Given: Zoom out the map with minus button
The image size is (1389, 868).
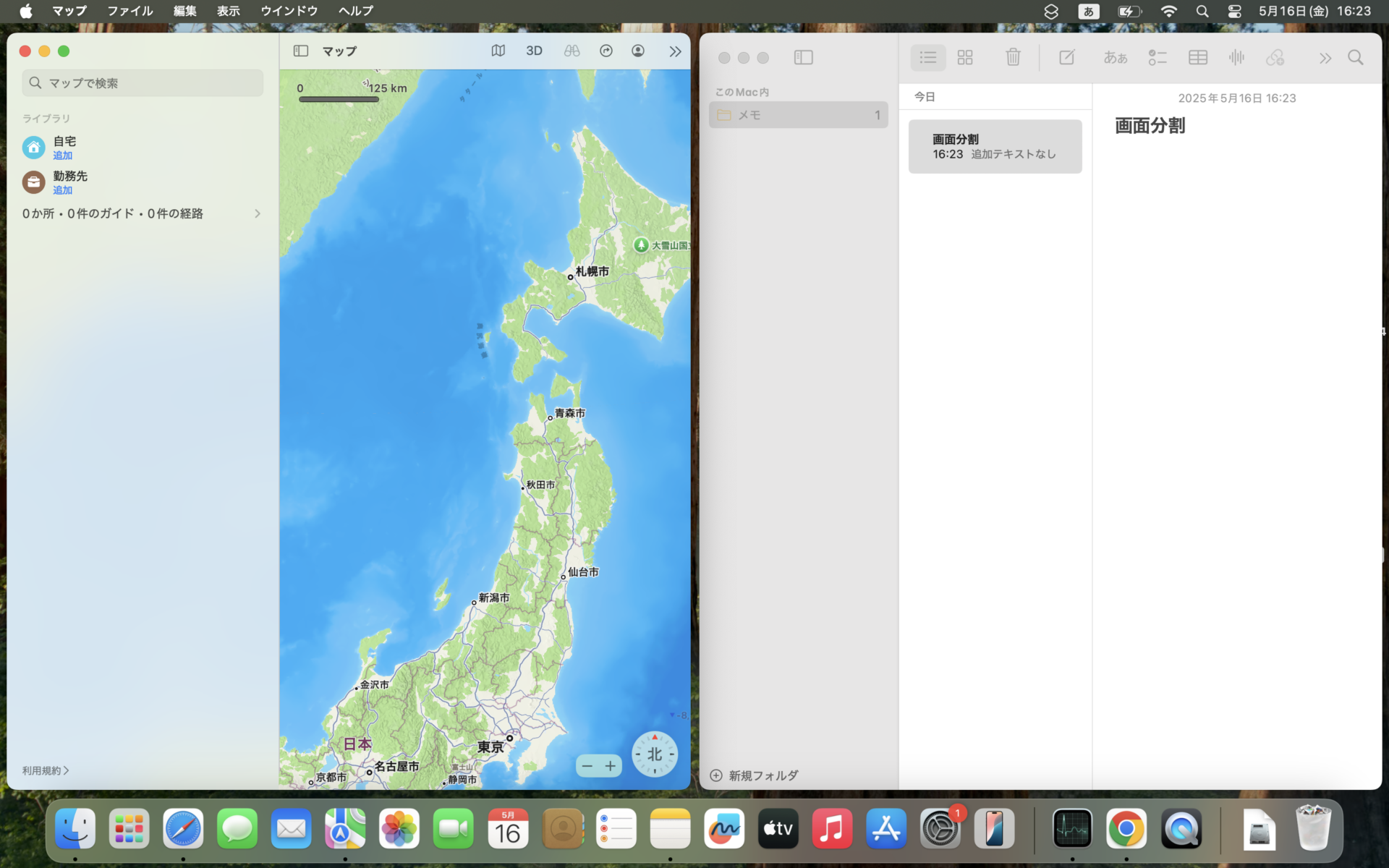Looking at the screenshot, I should coord(587,766).
